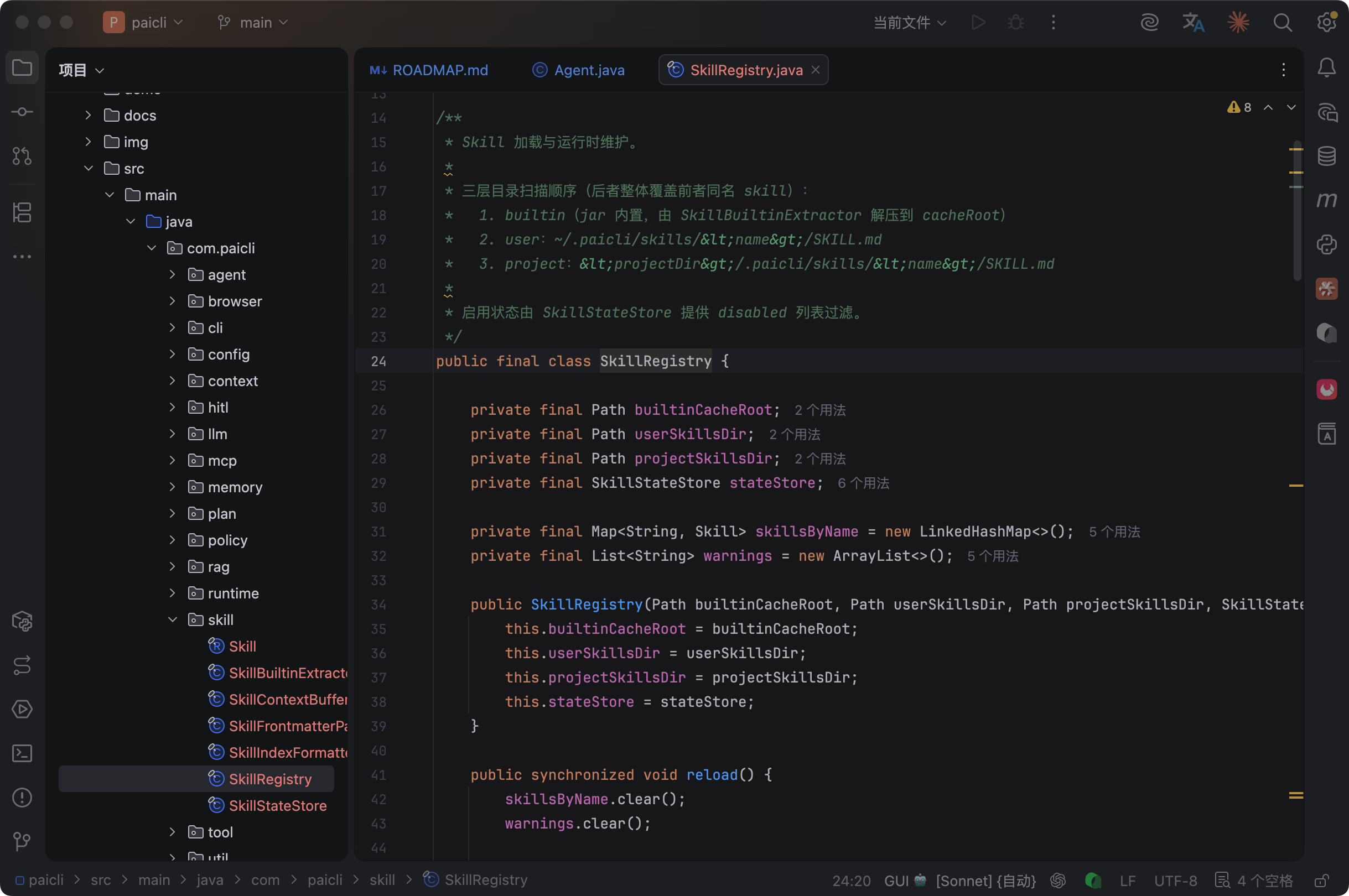Click the [Sonnet] {自动} status bar widget

pos(986,881)
